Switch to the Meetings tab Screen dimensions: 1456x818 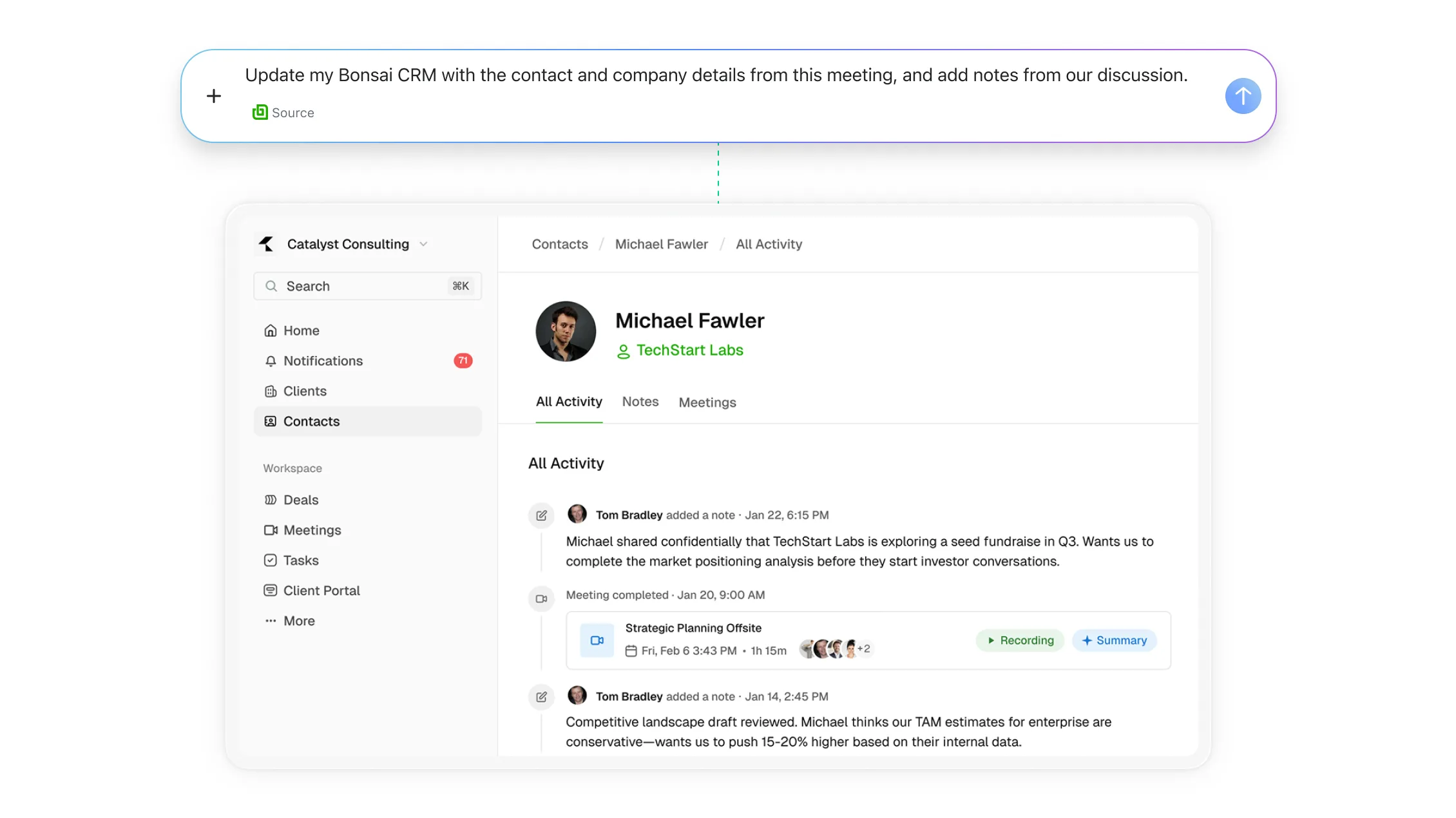[707, 403]
